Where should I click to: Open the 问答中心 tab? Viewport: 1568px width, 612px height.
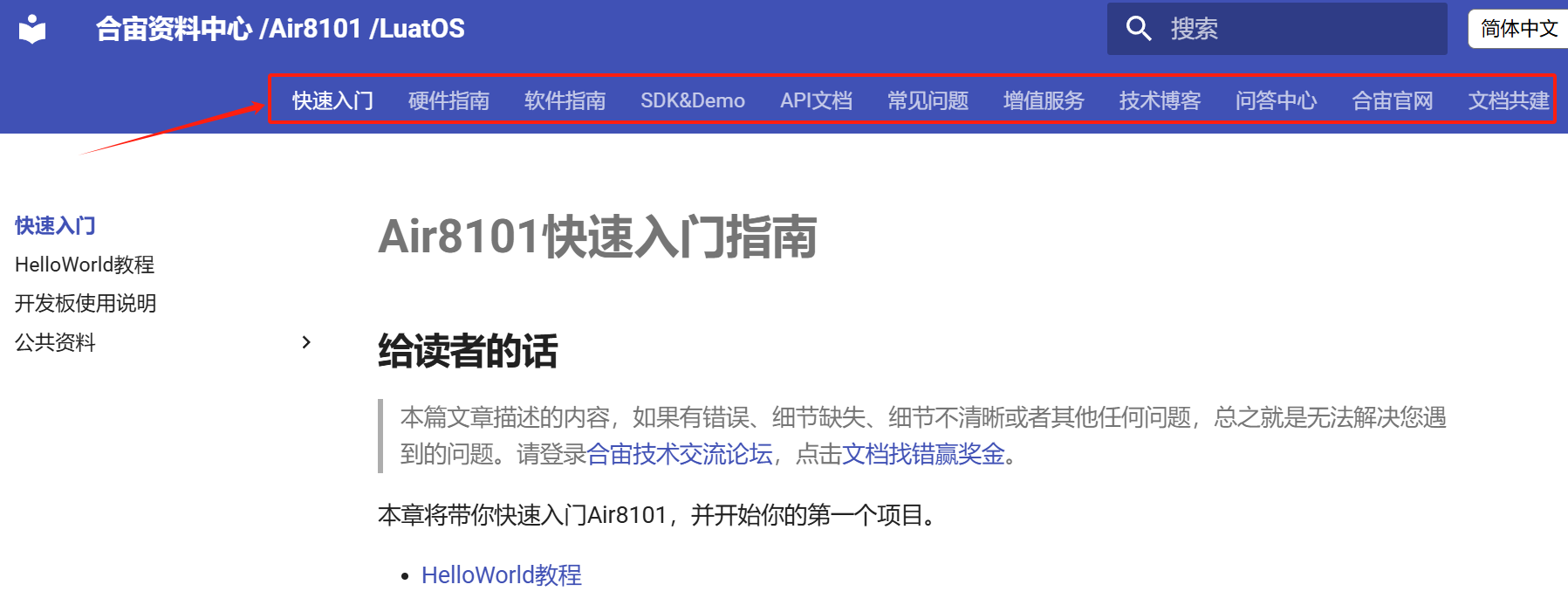(x=1276, y=100)
